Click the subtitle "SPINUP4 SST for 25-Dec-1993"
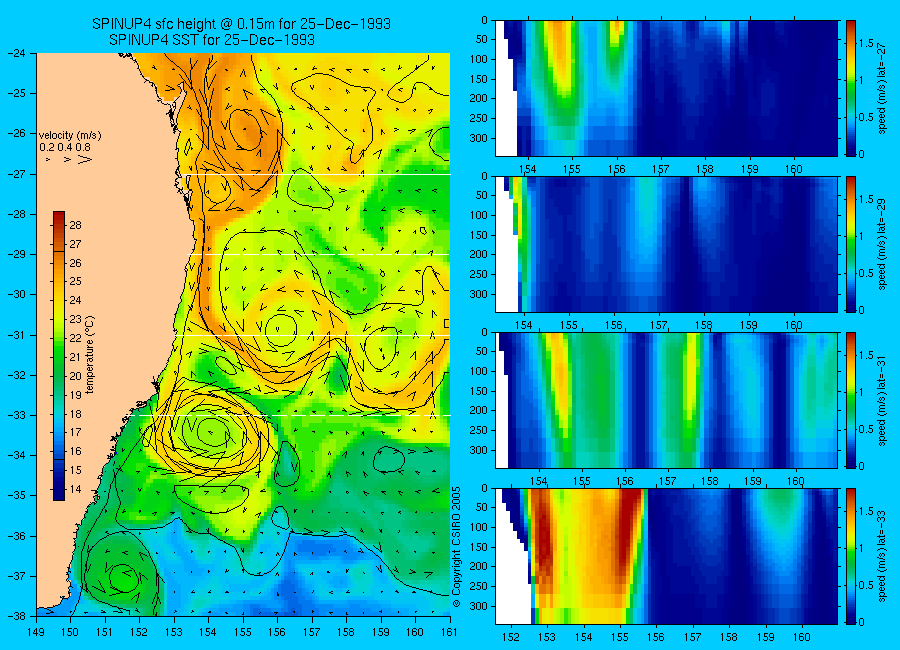Viewport: 900px width, 650px height. click(x=212, y=40)
